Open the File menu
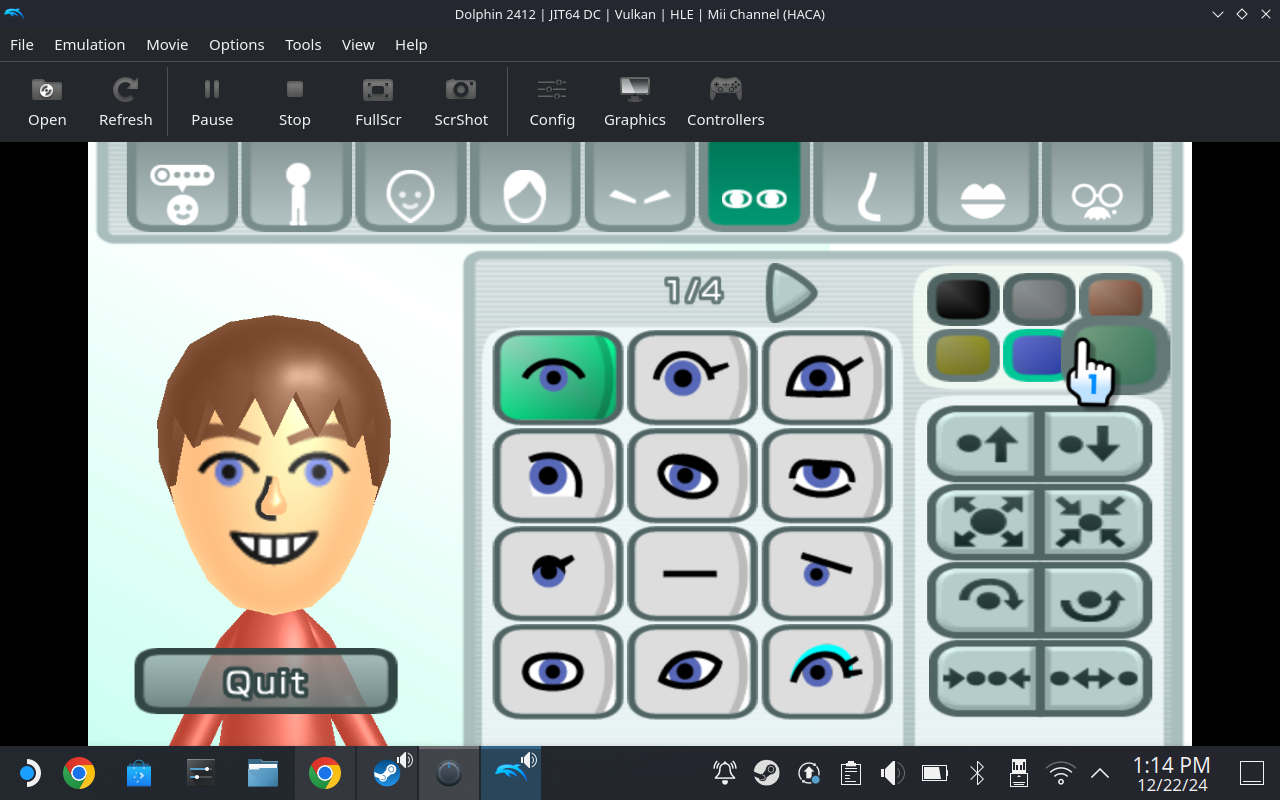The height and width of the screenshot is (800, 1280). tap(22, 44)
